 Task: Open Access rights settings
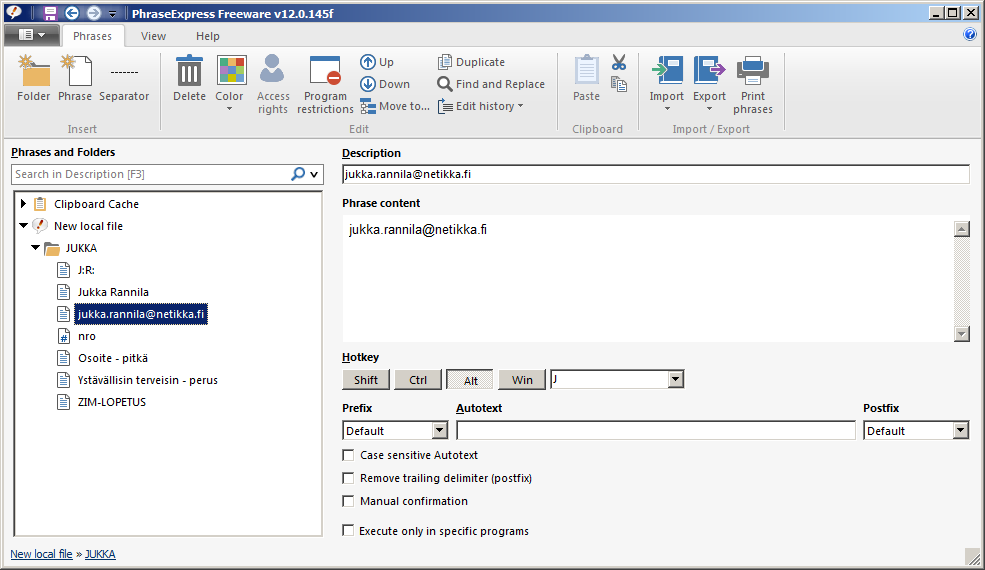273,84
